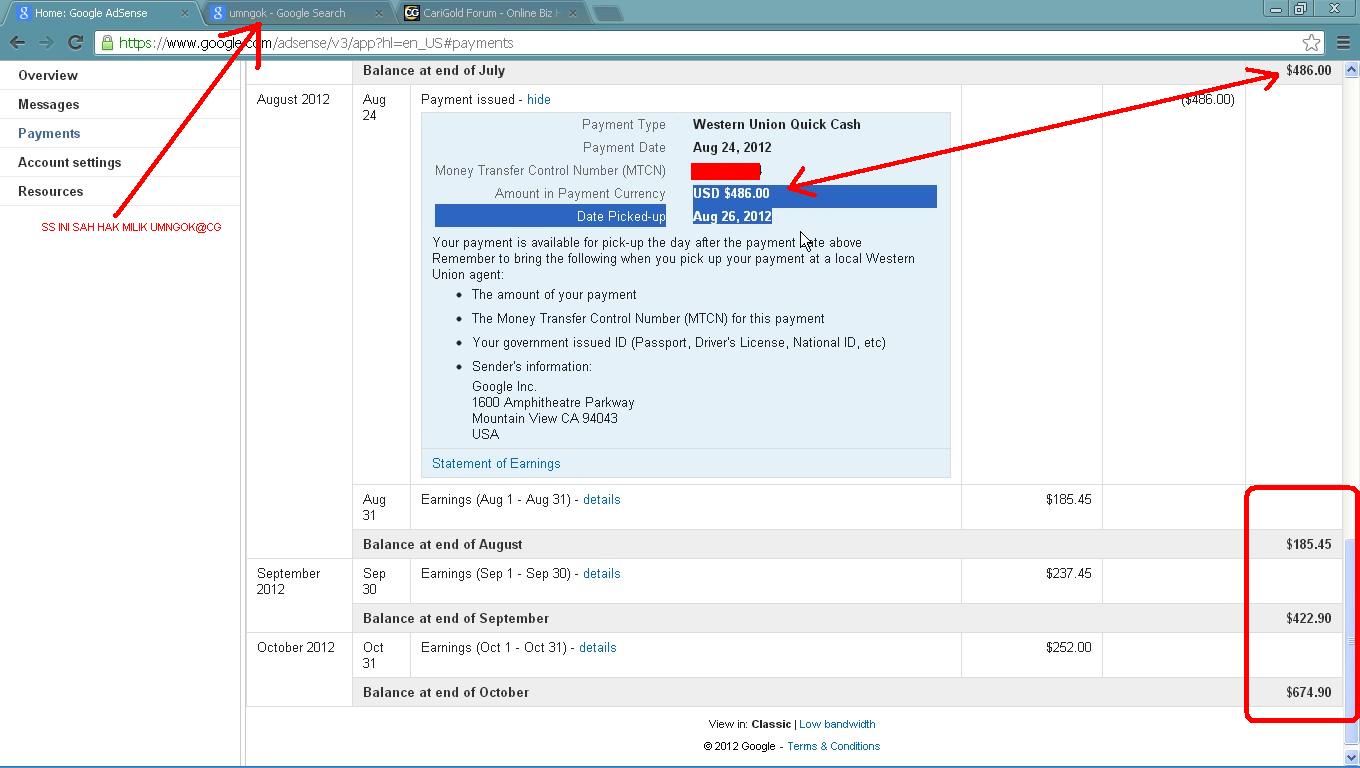Hide the payment issued details
The image size is (1360, 768).
[x=539, y=99]
